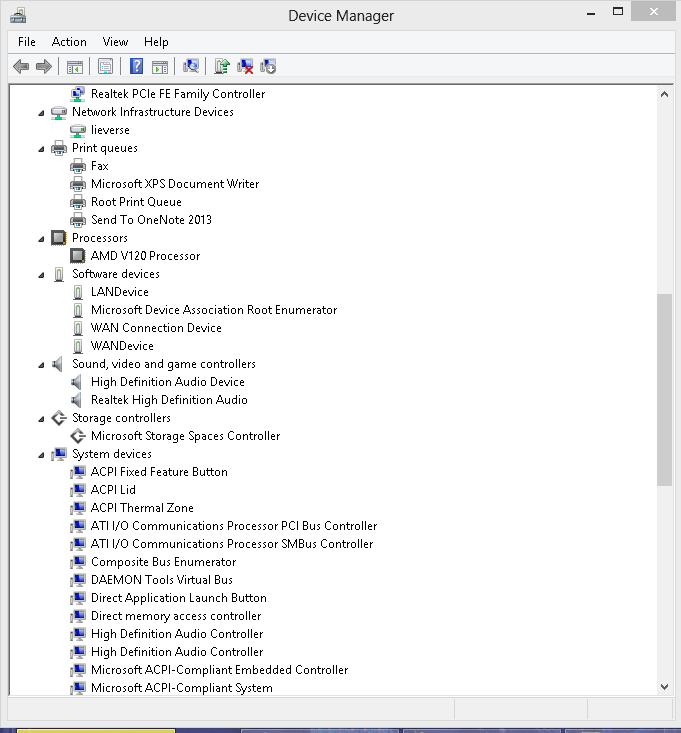Open the Properties toolbar icon
This screenshot has height=733, width=681.
106,66
